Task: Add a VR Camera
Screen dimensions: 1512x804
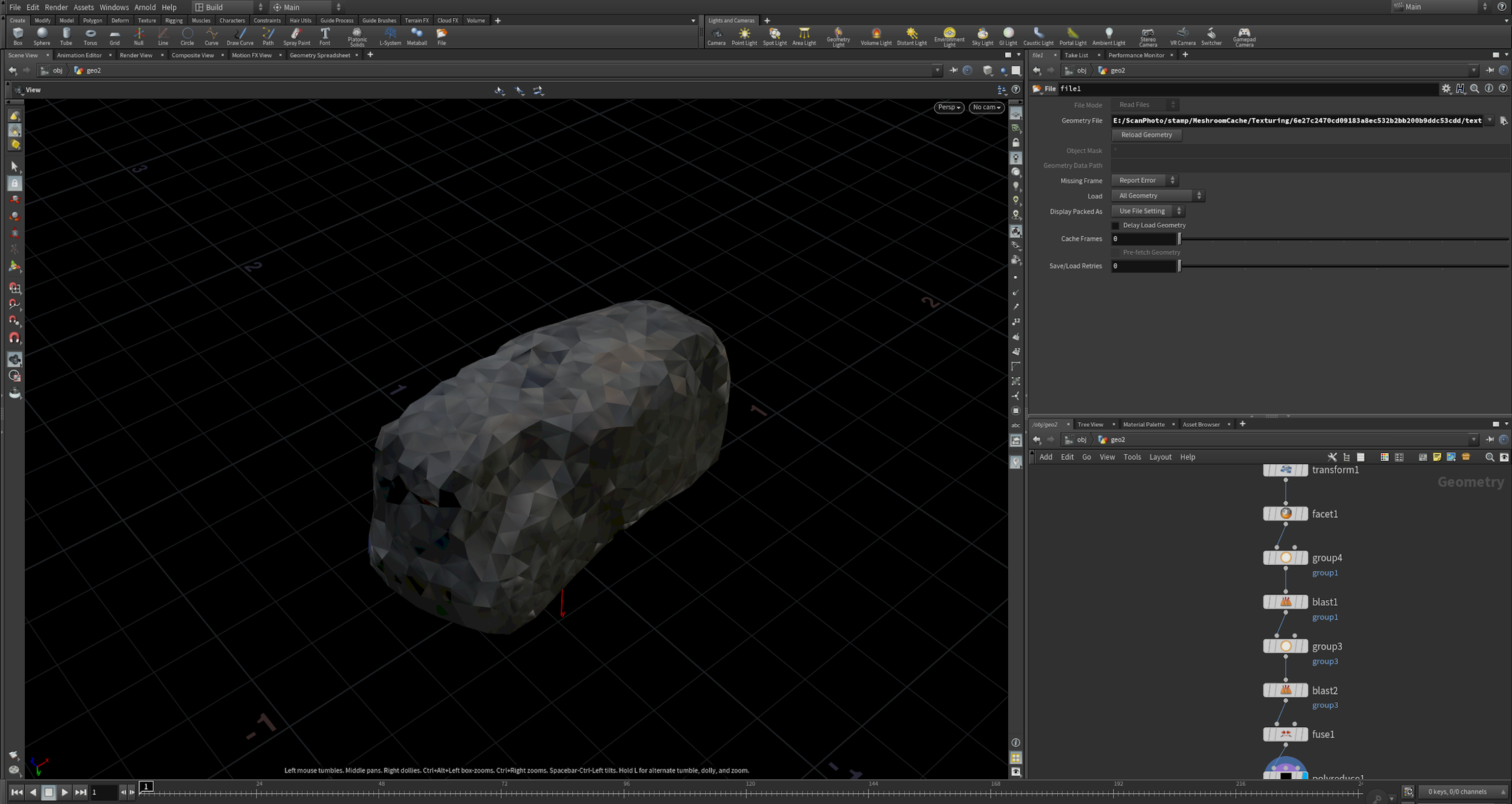Action: [x=1182, y=36]
